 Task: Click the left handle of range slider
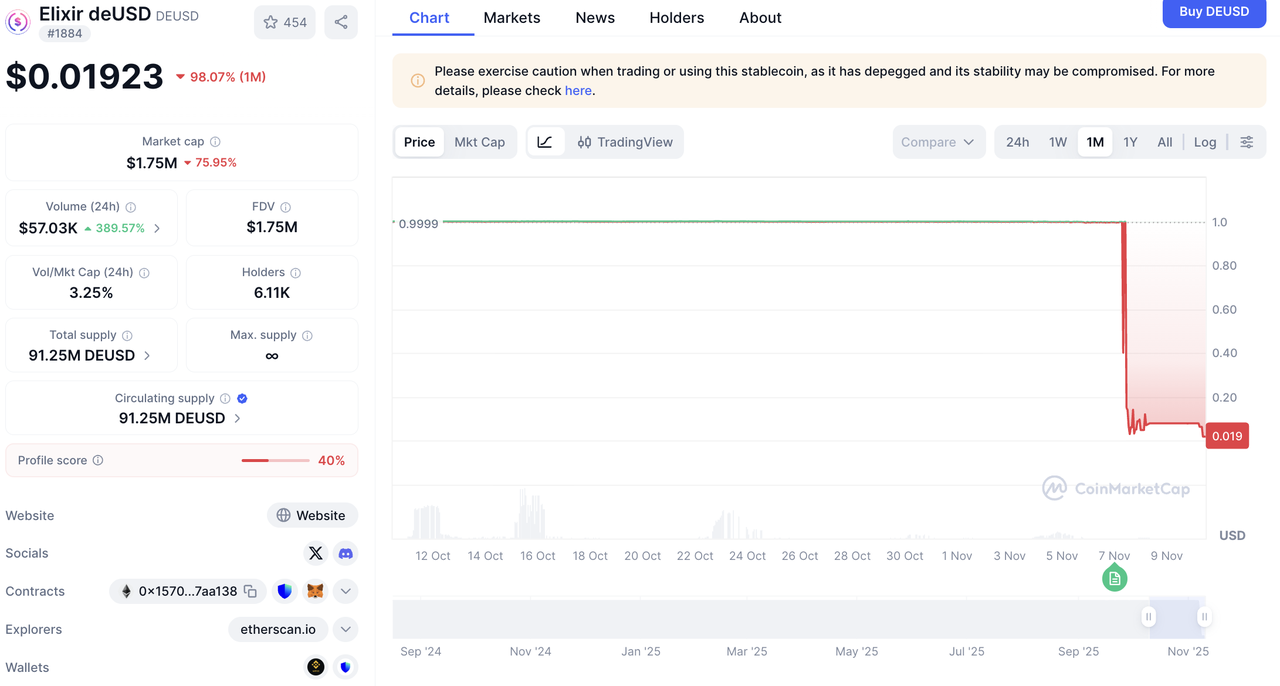1150,617
